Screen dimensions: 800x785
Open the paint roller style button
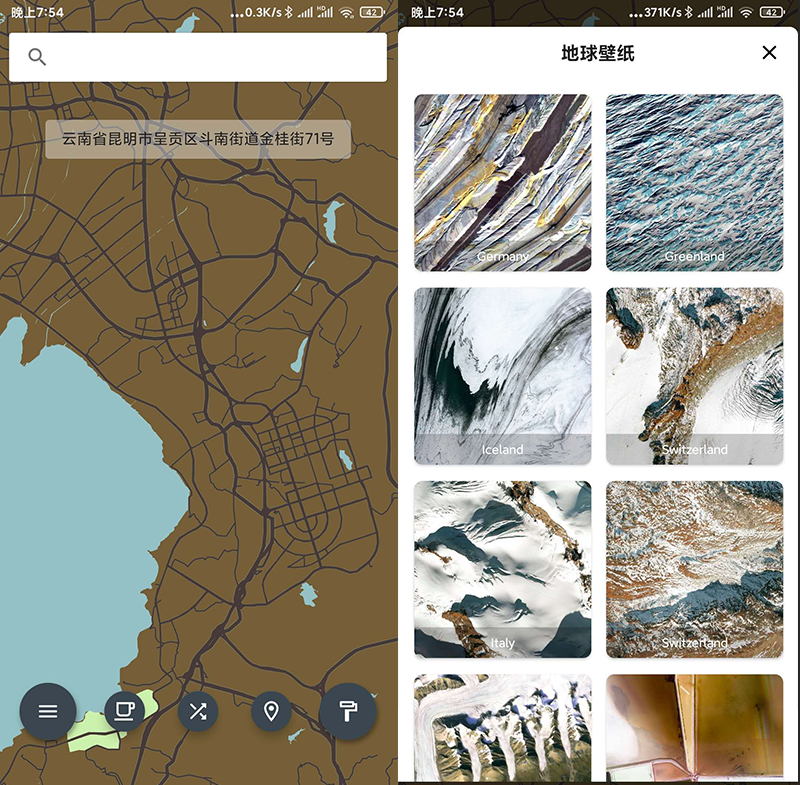tap(348, 711)
